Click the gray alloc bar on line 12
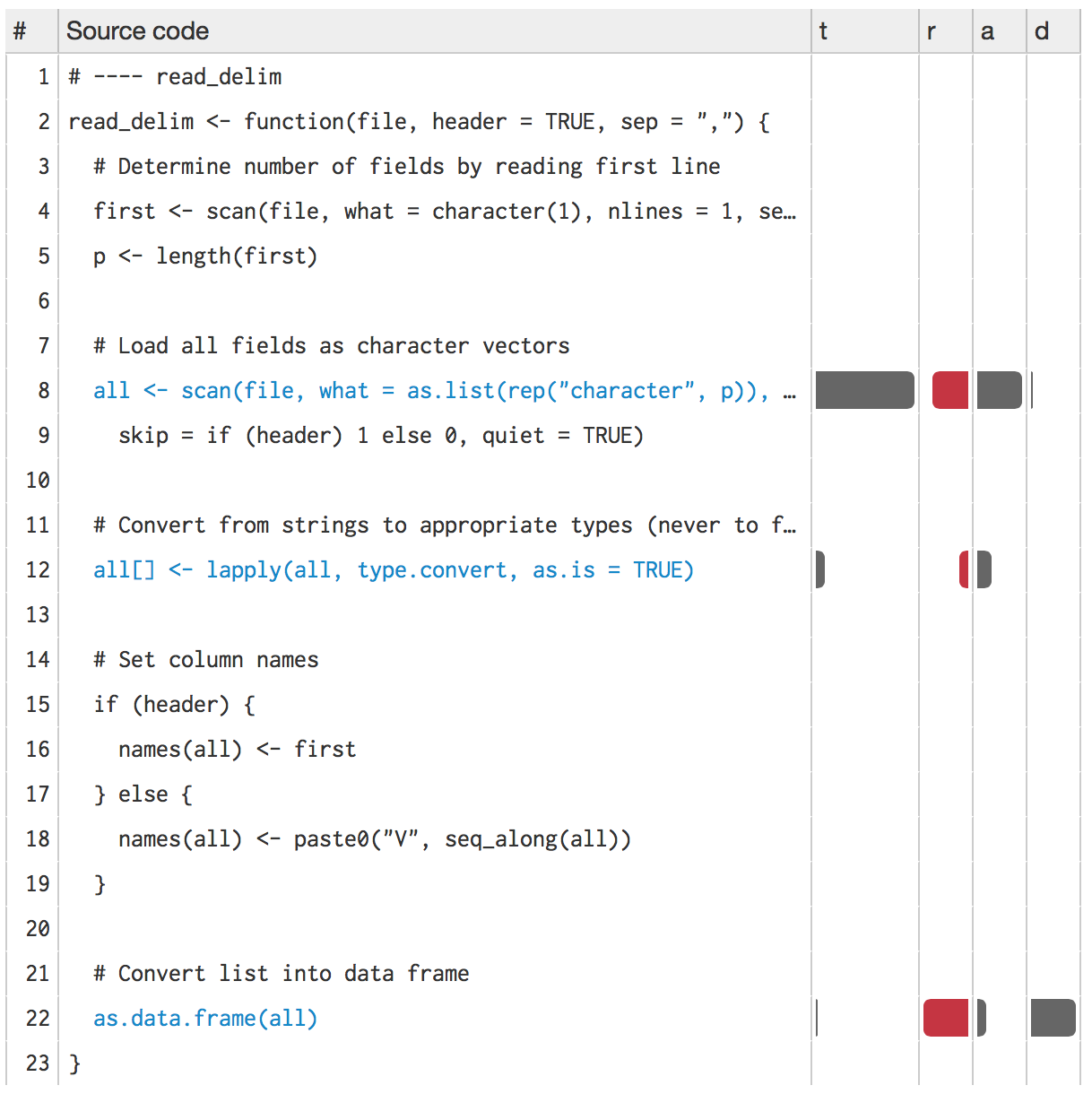Image resolution: width=1092 pixels, height=1094 pixels. (x=984, y=570)
